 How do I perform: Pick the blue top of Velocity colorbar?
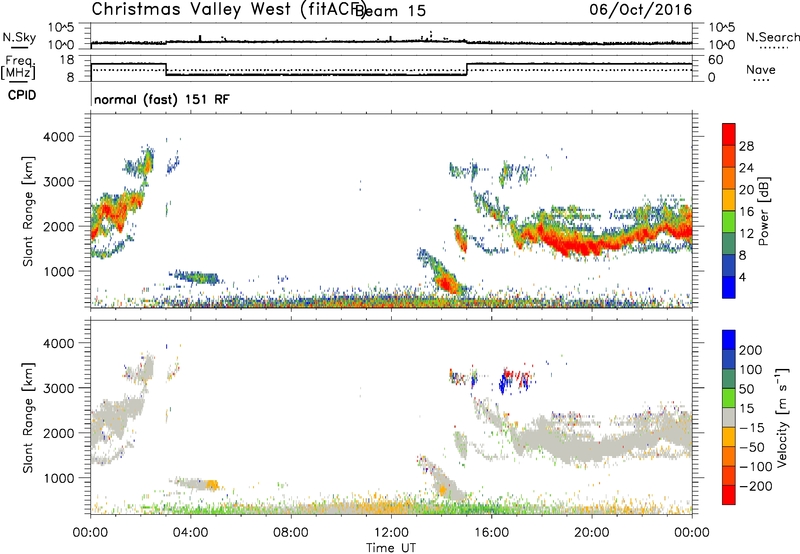[729, 340]
